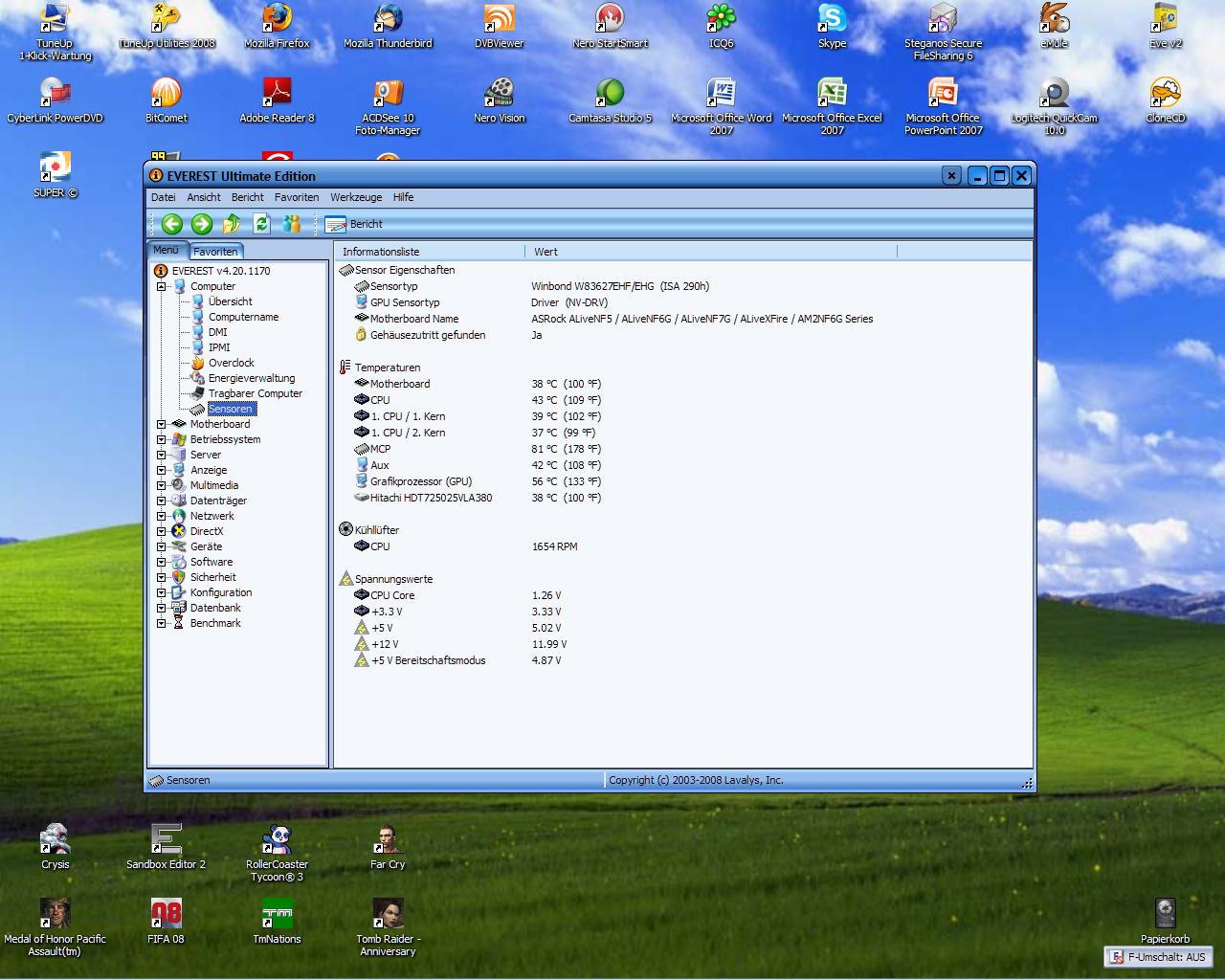The image size is (1225, 980).
Task: Click the Crysis desktop icon
Action: pyautogui.click(x=55, y=847)
